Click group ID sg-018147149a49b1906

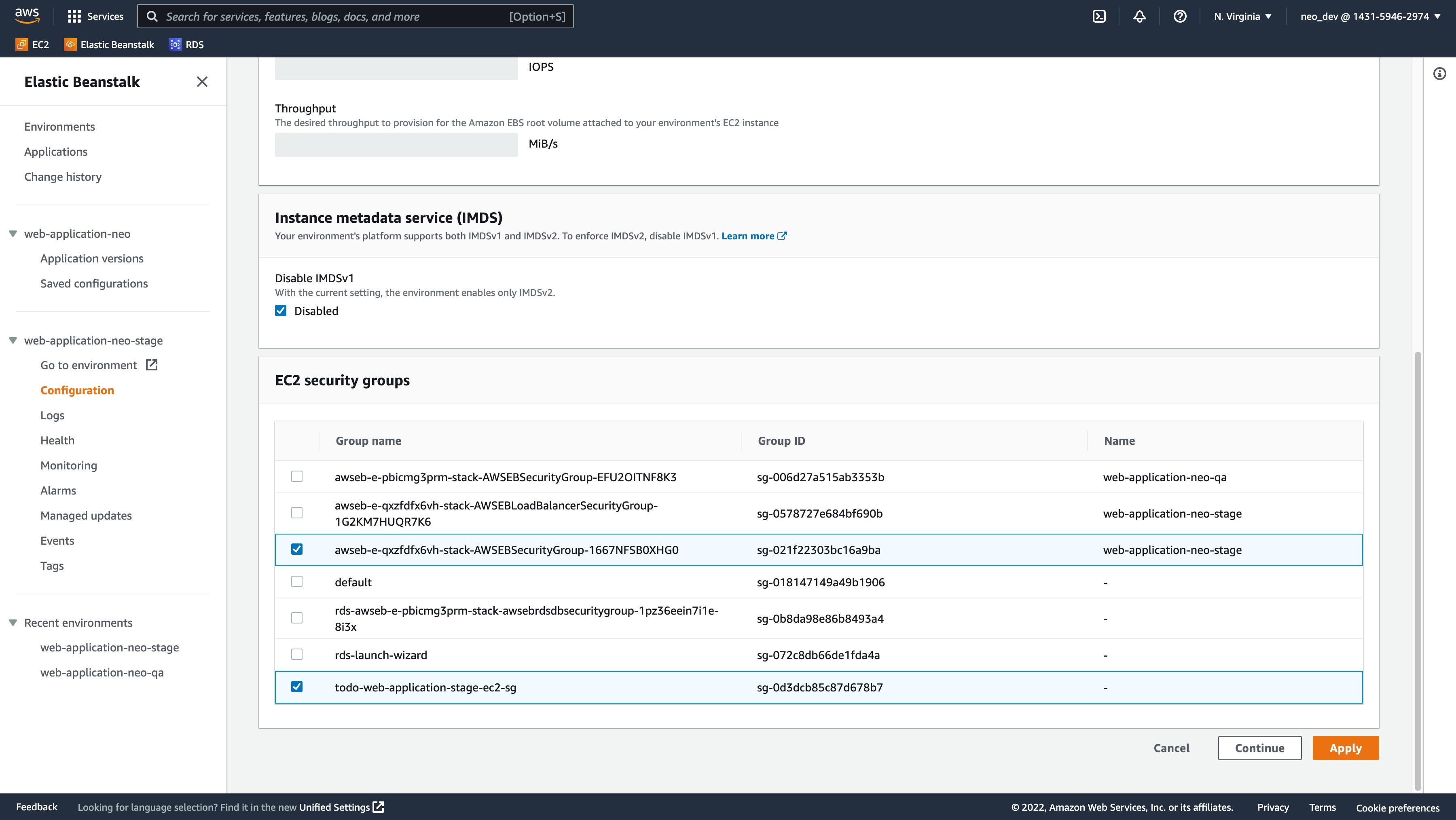(x=821, y=582)
